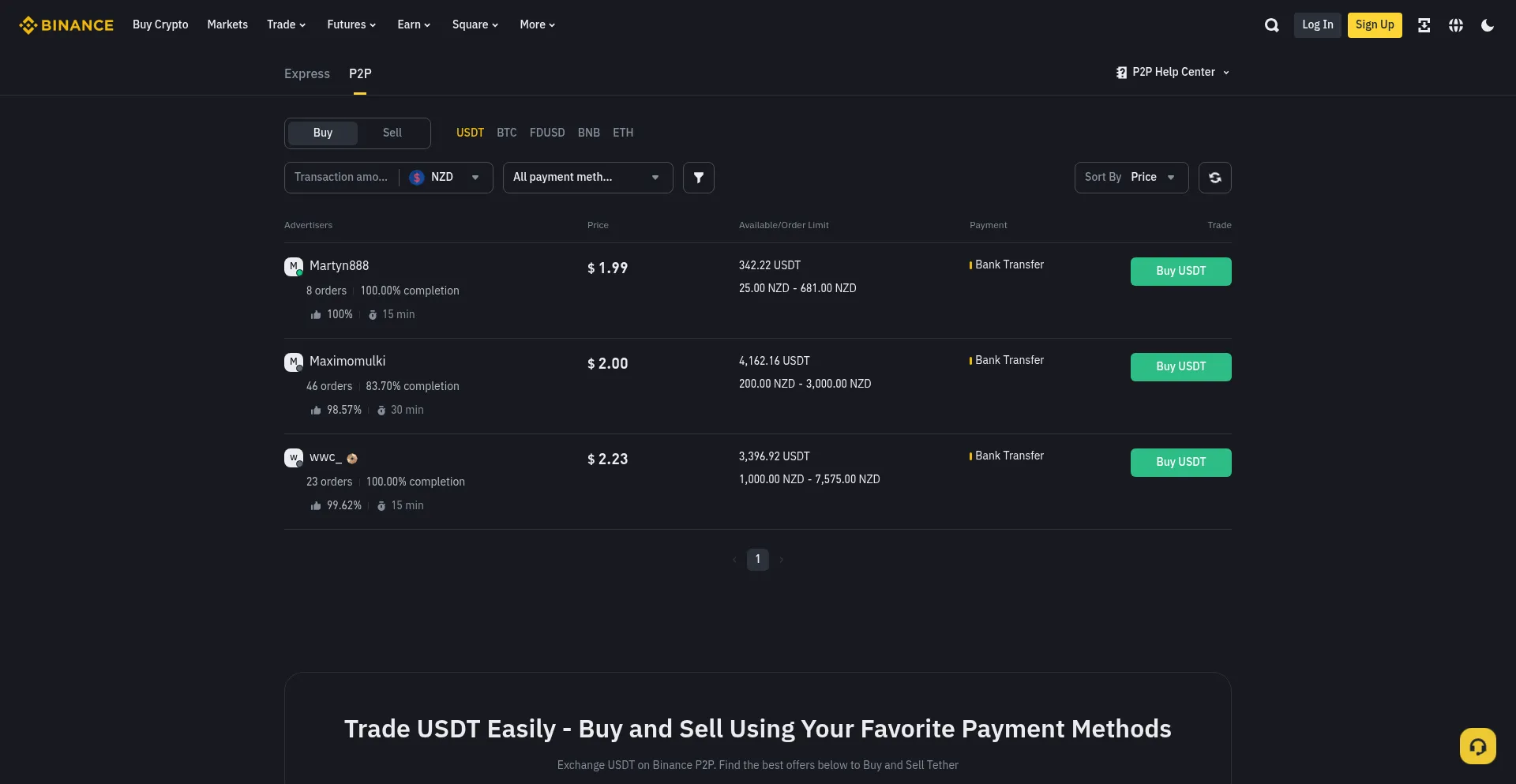
Task: Refresh the P2P listings
Action: click(1214, 178)
